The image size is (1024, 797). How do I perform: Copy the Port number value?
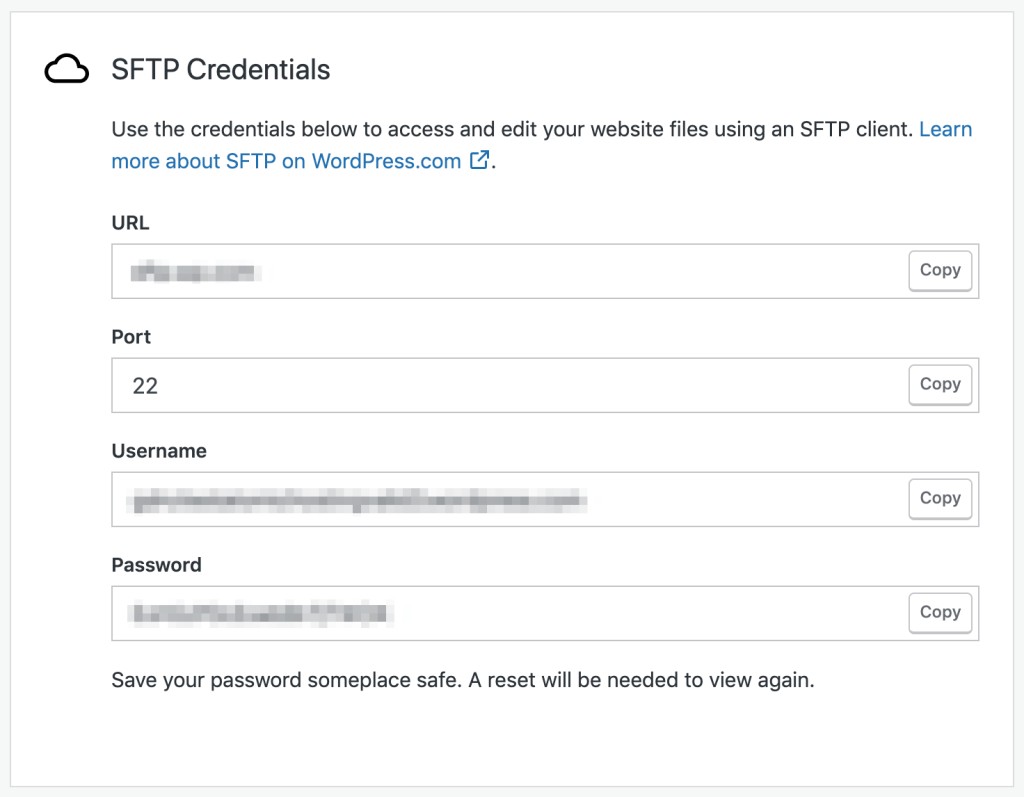[940, 385]
